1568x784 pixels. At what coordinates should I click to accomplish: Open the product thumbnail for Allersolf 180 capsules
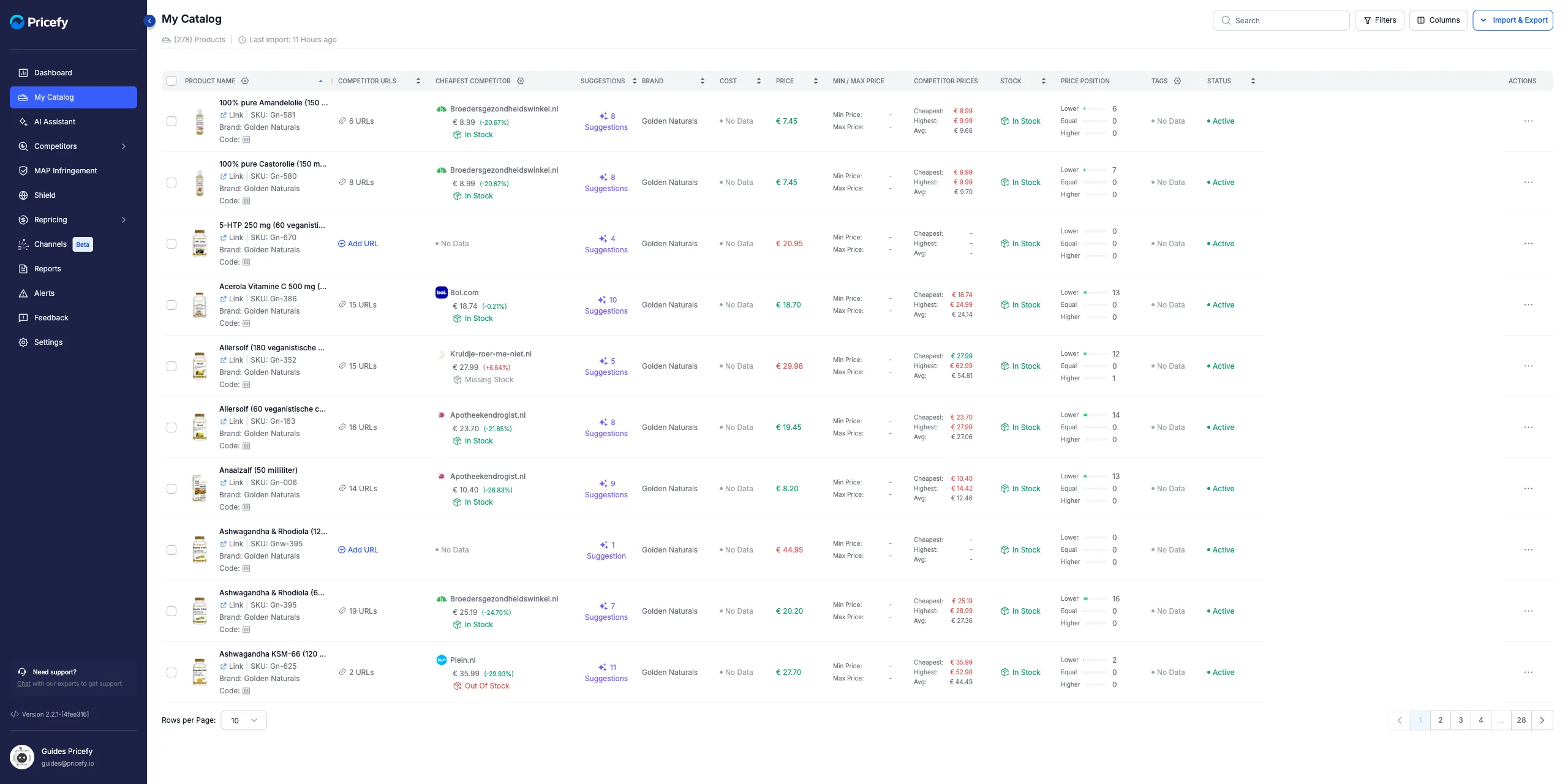tap(200, 366)
